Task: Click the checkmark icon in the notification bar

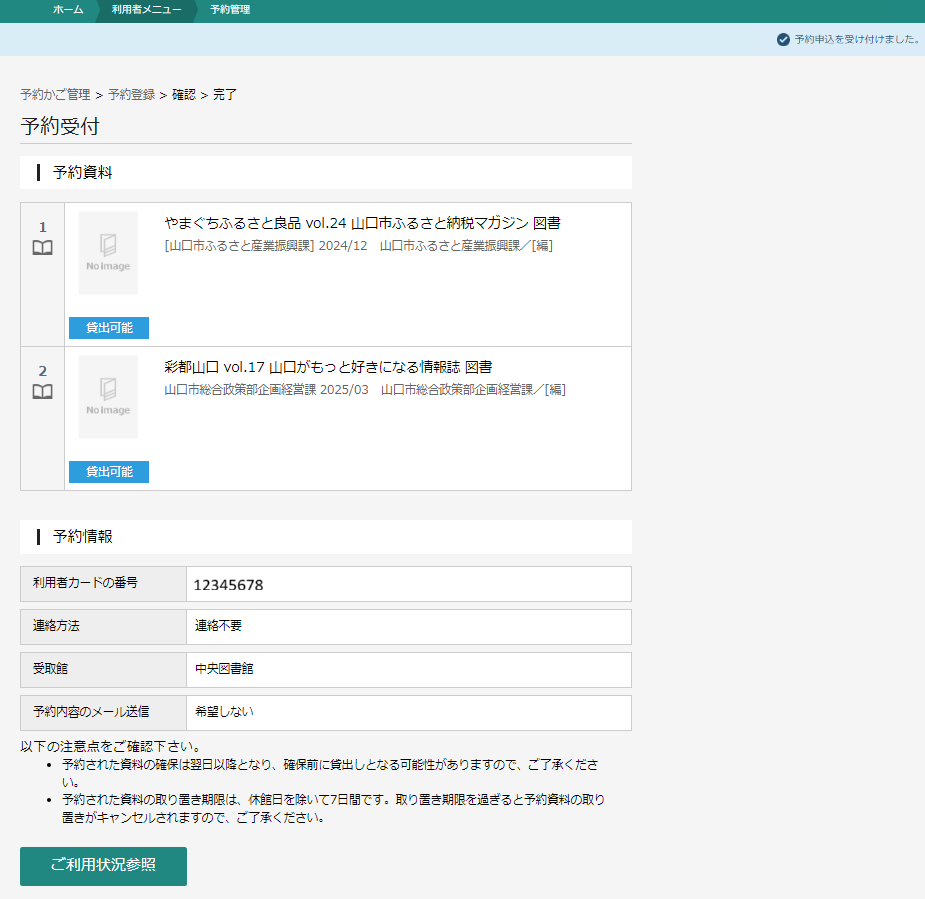Action: click(x=783, y=39)
